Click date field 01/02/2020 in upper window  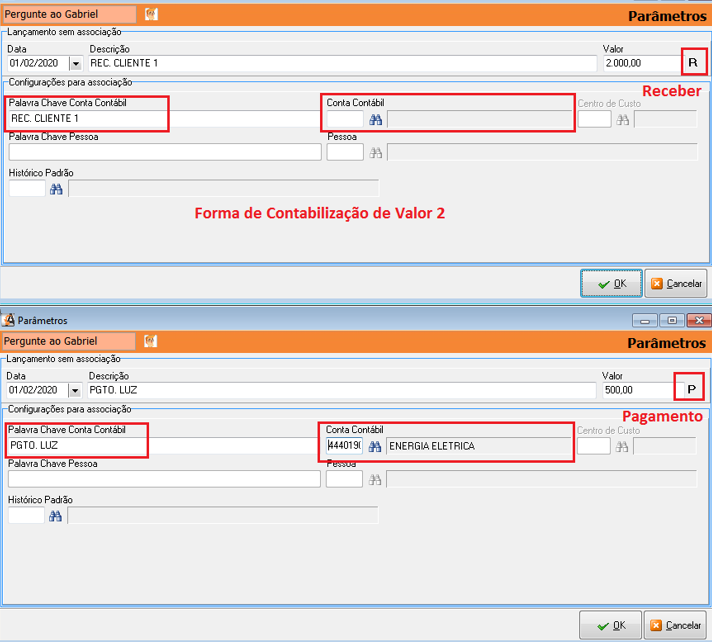38,64
